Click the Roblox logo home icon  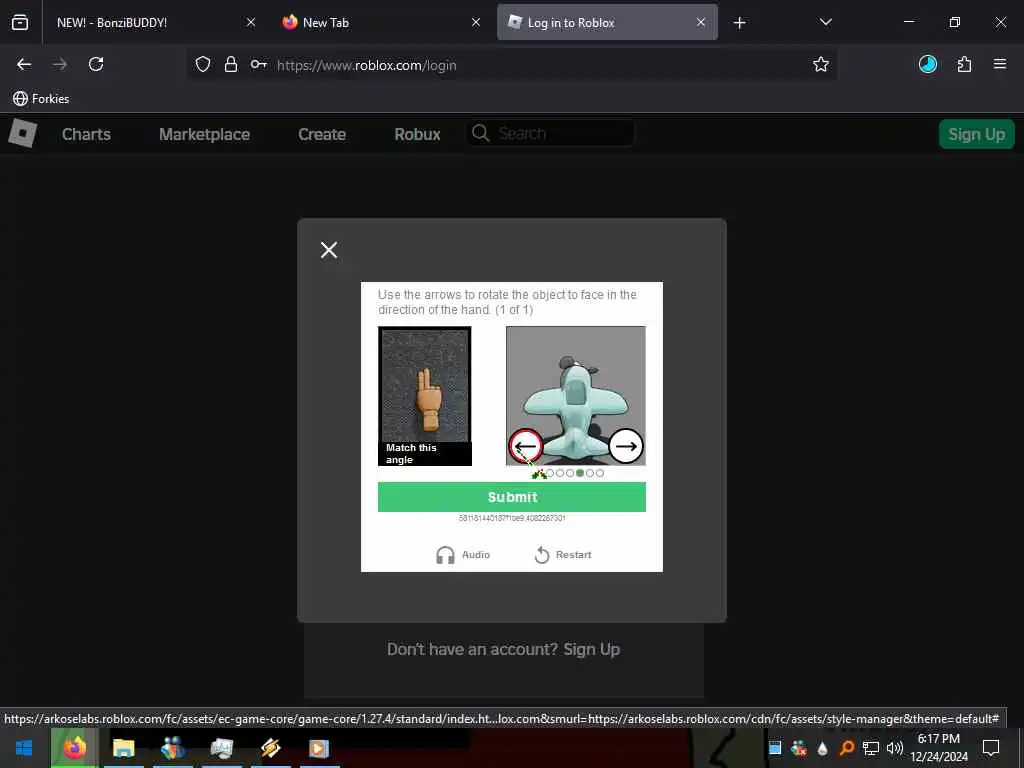point(22,133)
